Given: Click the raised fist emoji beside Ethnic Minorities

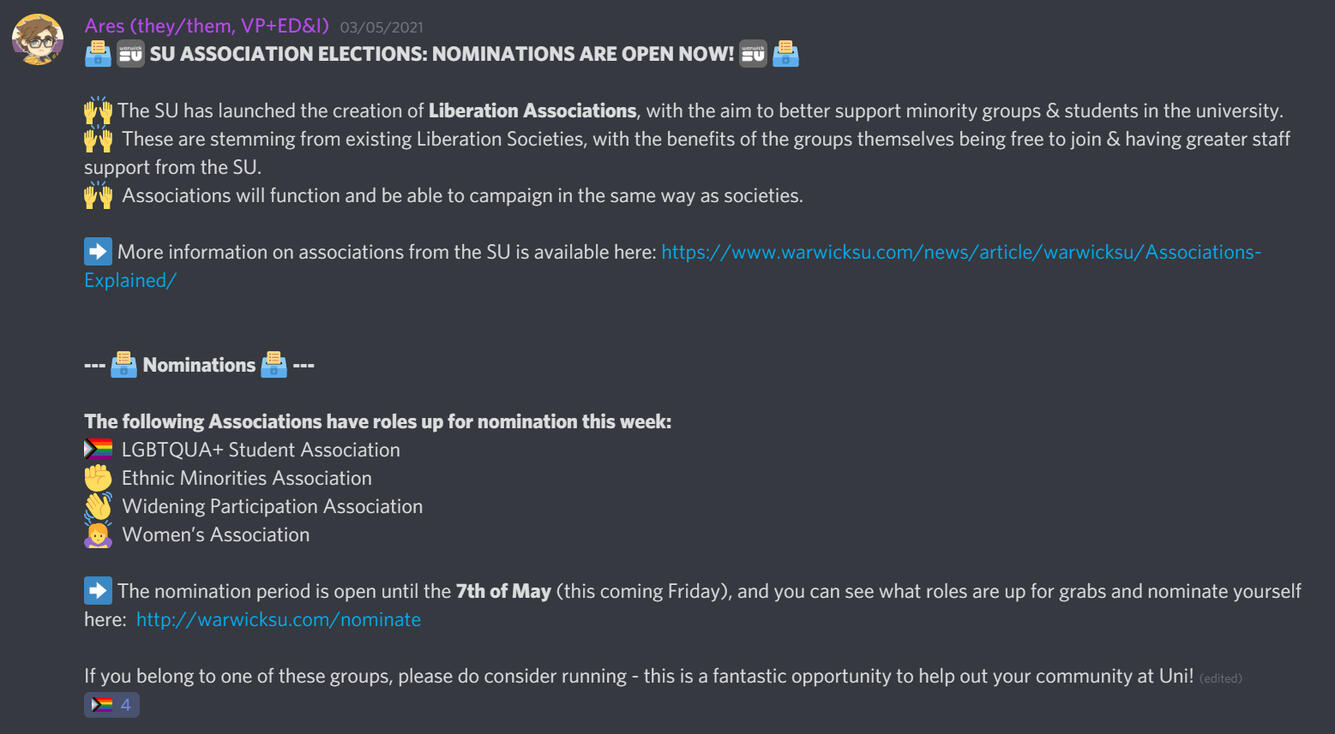Looking at the screenshot, I should coord(98,478).
